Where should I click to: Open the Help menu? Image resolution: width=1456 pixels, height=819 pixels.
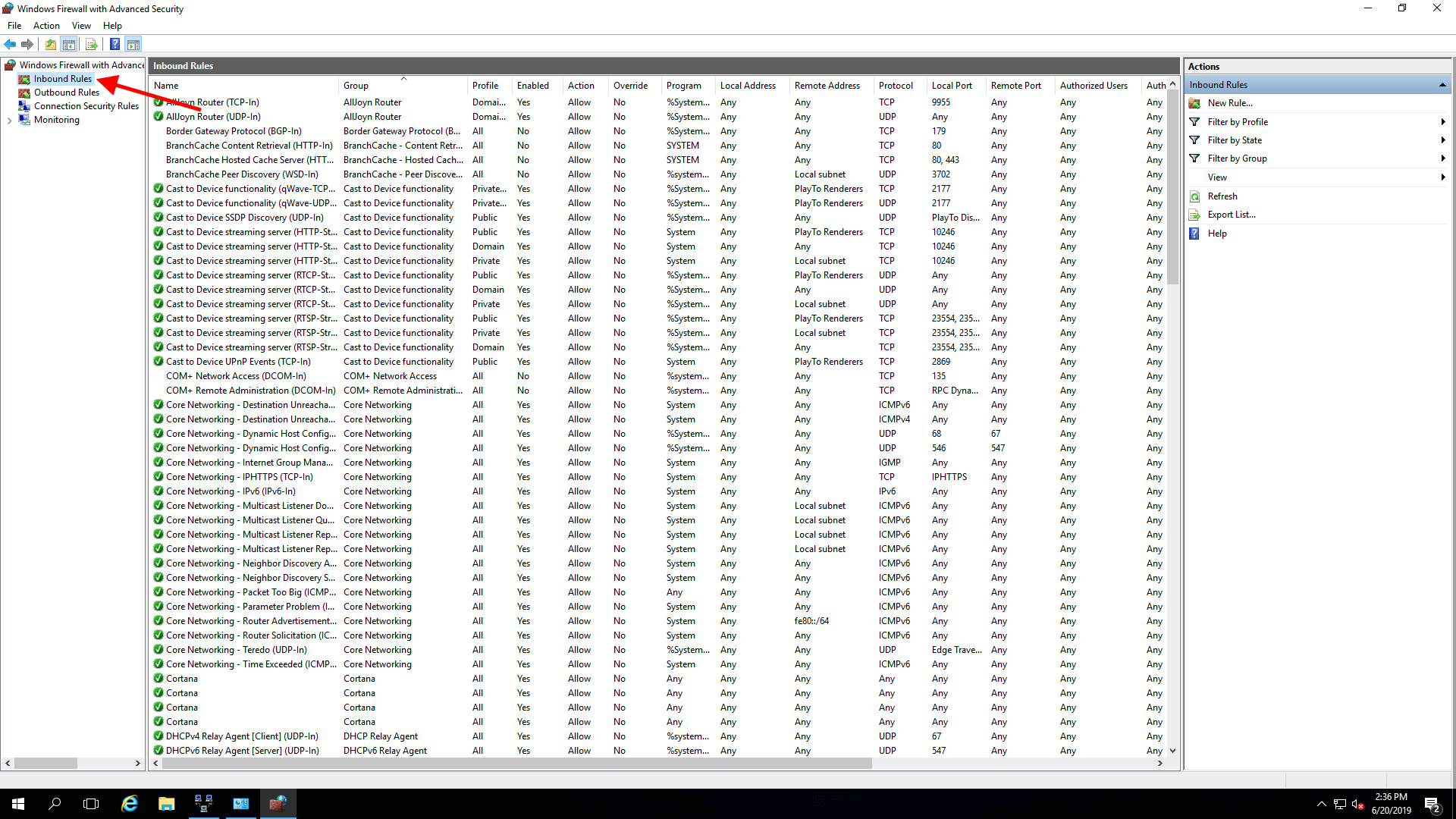[x=112, y=26]
